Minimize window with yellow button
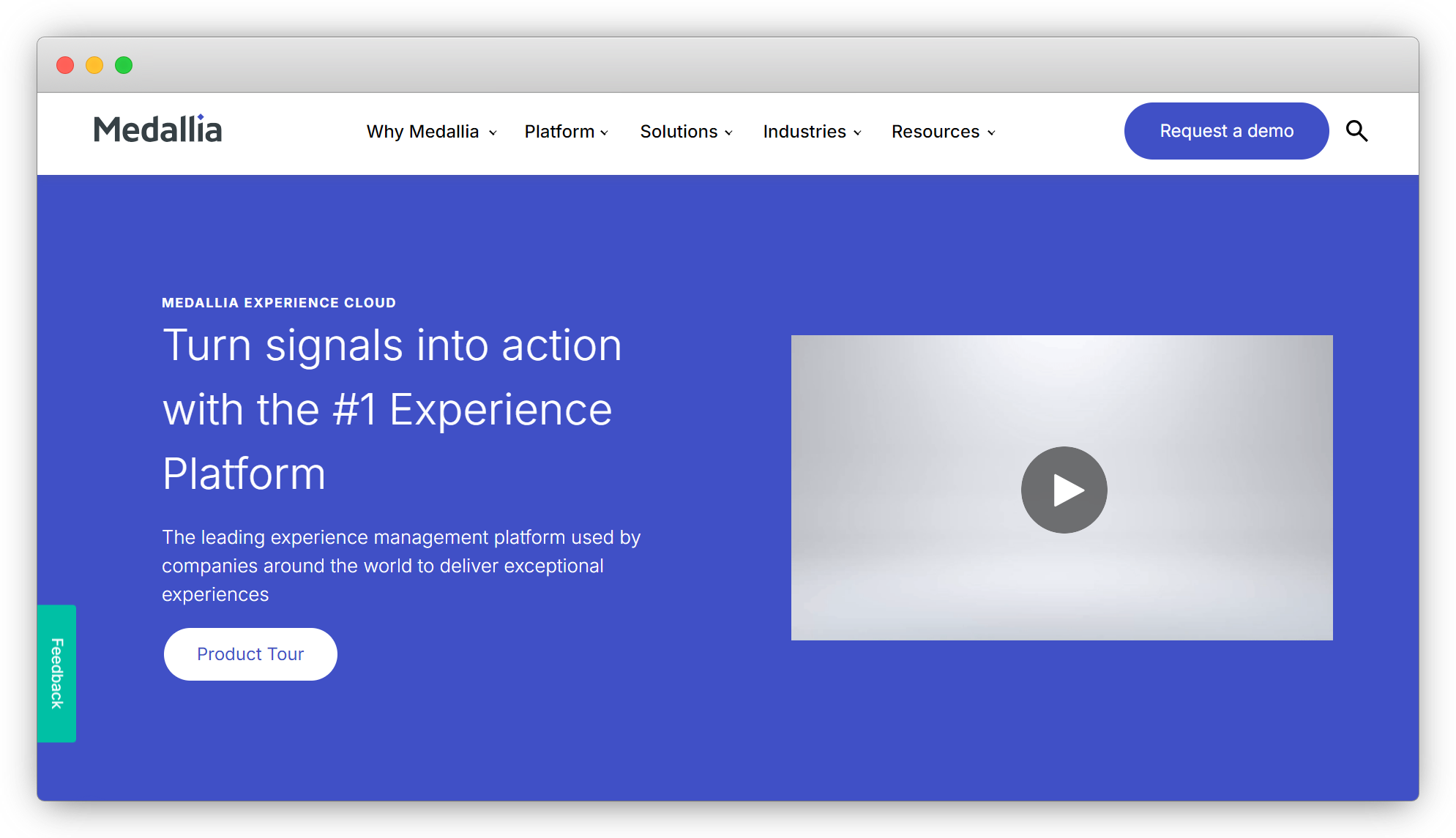 (94, 65)
